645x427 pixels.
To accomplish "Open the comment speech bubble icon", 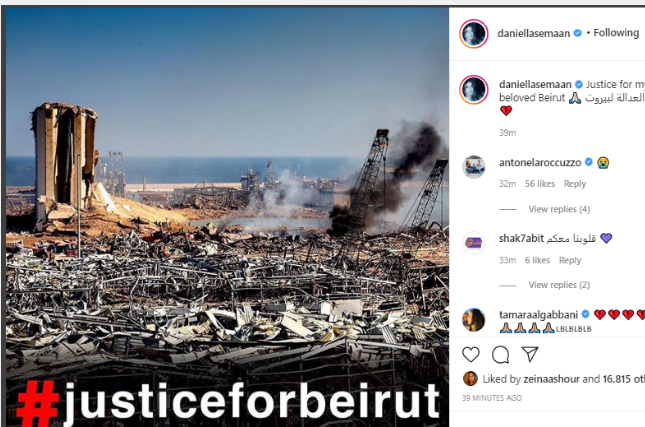I will tap(500, 355).
